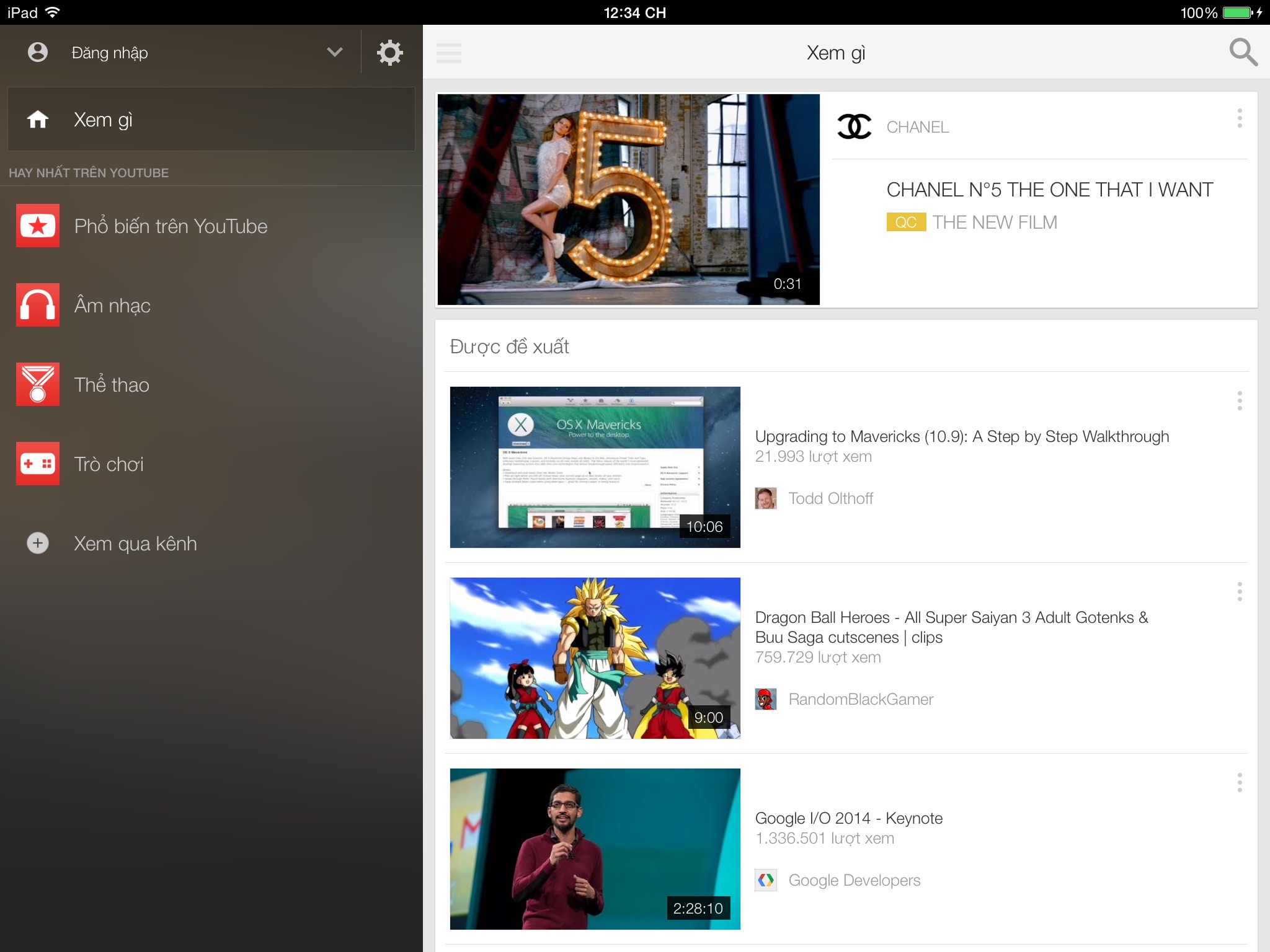
Task: Open RandomBlackGamer channel name
Action: [x=861, y=699]
